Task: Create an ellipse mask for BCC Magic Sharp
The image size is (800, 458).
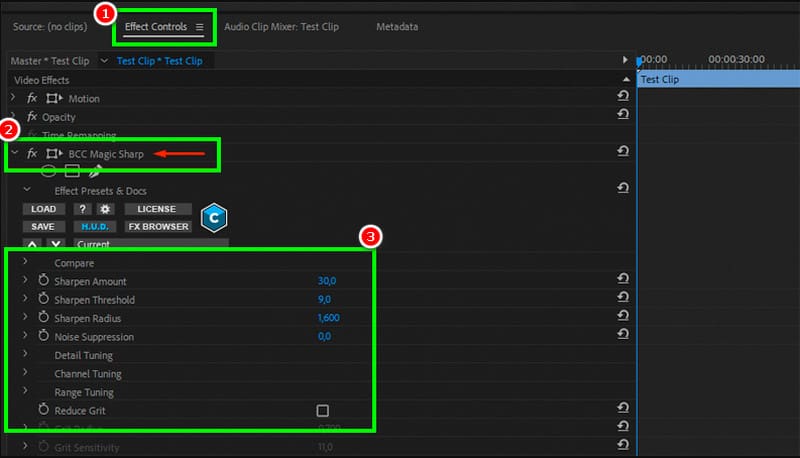Action: (47, 171)
